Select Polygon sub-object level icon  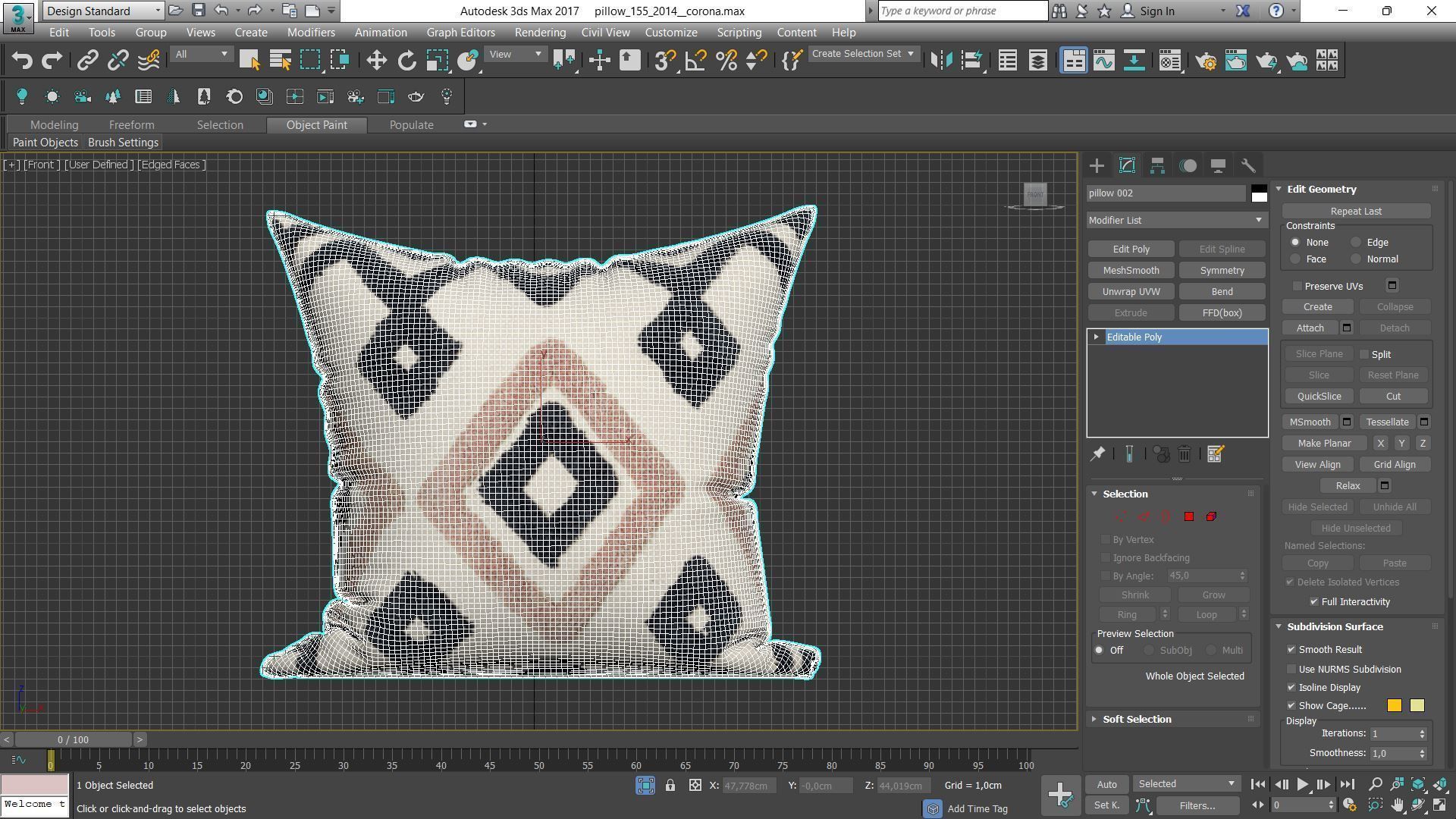tap(1188, 516)
